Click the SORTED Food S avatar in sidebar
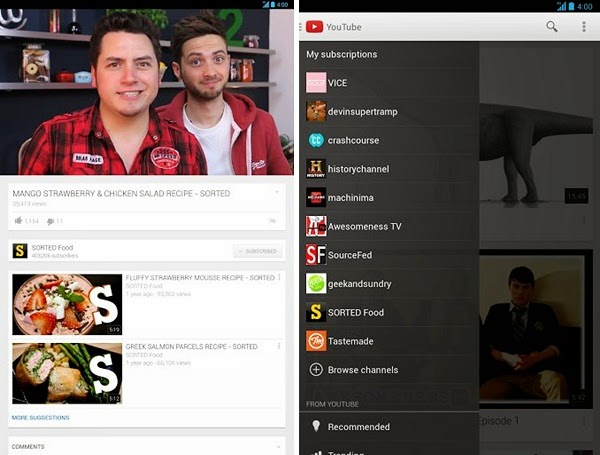The width and height of the screenshot is (600, 455). click(316, 312)
